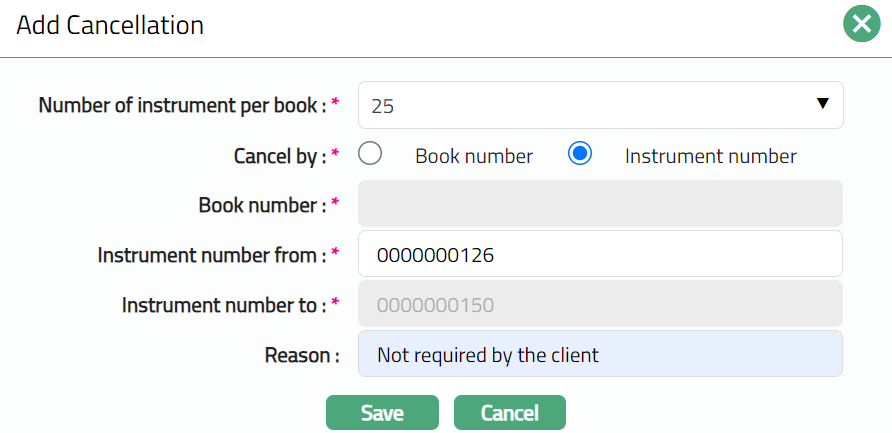Select the Instrument number radio button

[580, 155]
